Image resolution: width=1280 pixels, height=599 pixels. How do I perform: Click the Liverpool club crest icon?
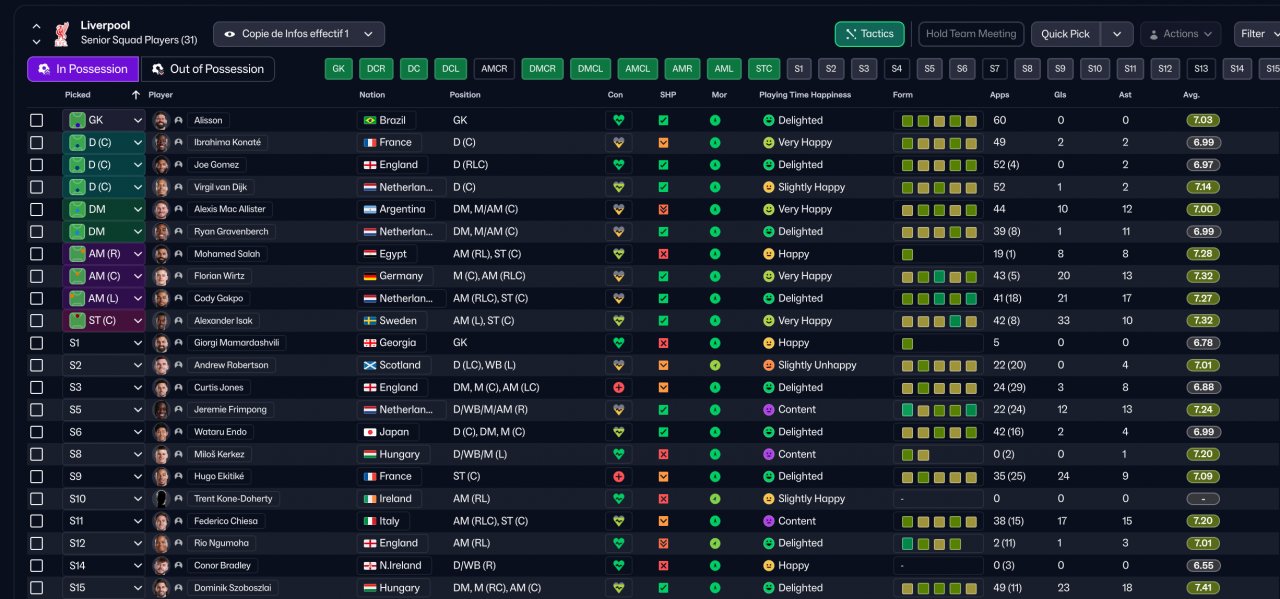pos(62,33)
